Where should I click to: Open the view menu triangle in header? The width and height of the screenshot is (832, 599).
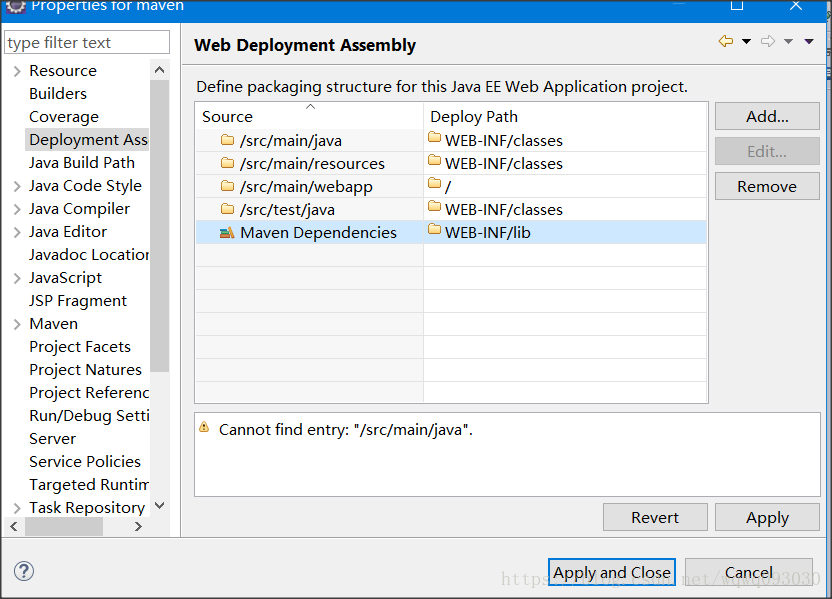coord(809,41)
